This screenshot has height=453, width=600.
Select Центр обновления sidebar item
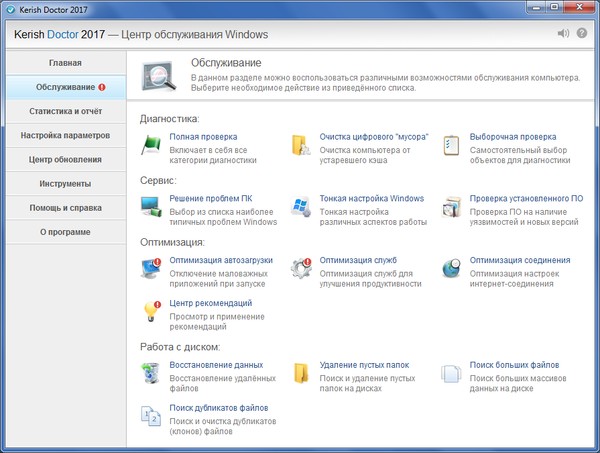65,159
